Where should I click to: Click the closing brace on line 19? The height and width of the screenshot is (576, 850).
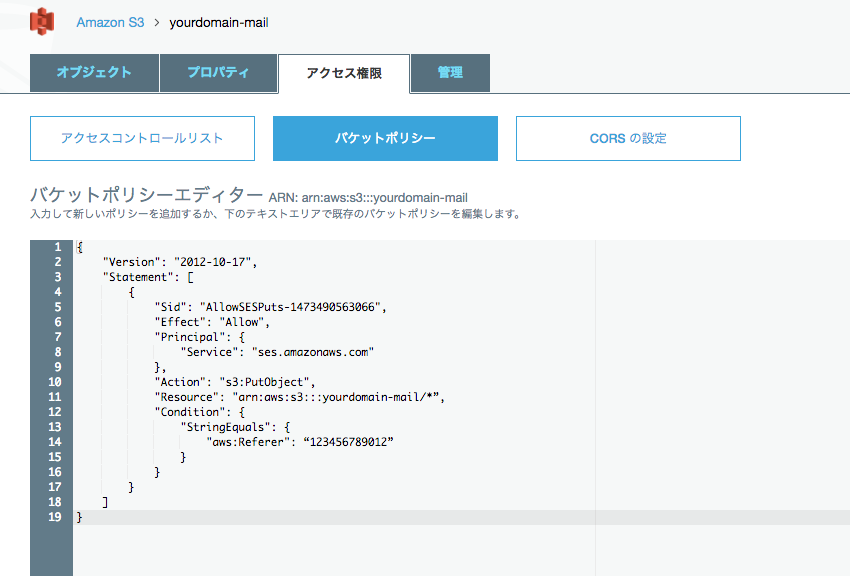tap(79, 517)
